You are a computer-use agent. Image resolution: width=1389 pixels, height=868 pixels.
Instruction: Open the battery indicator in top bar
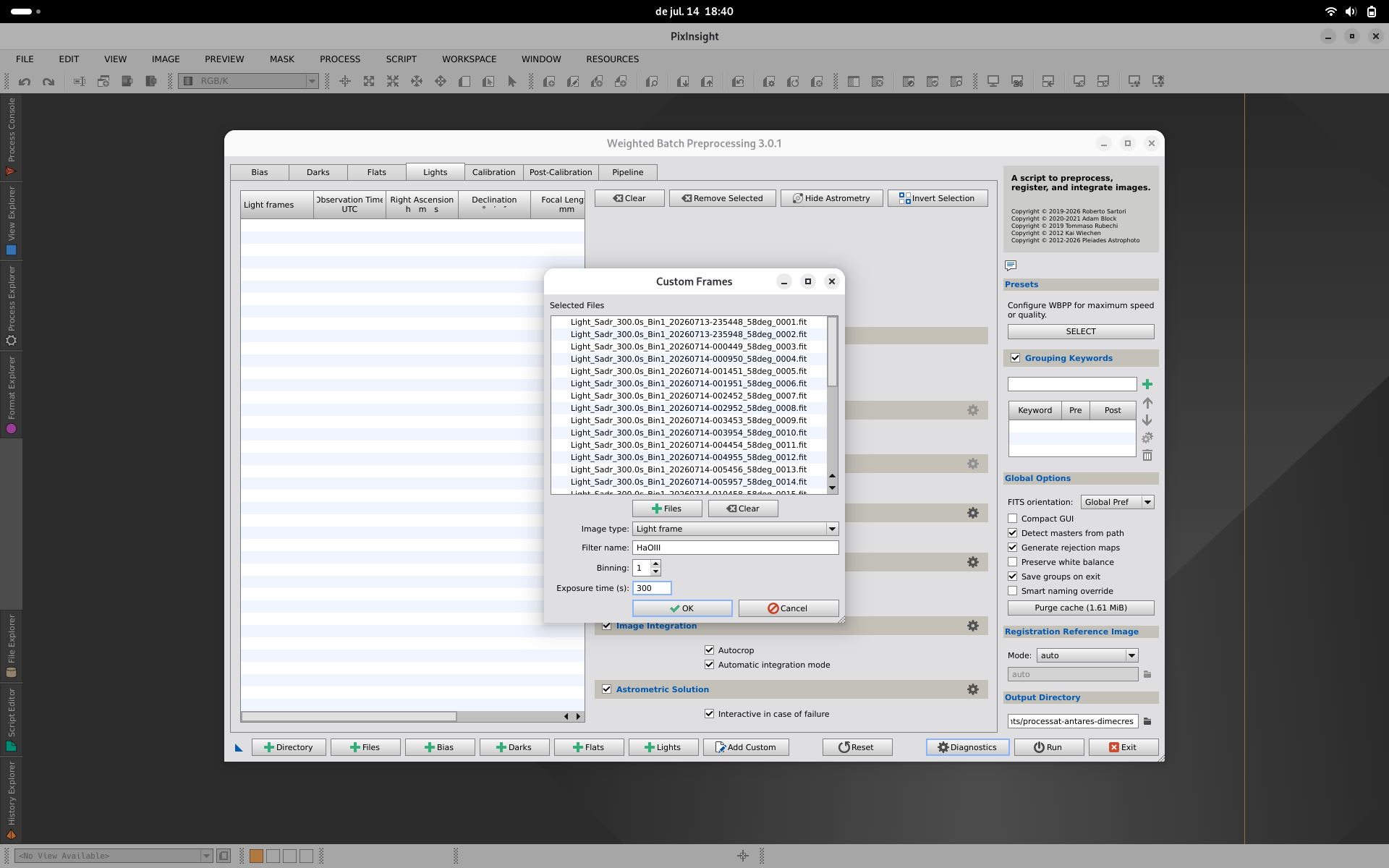pos(1371,12)
